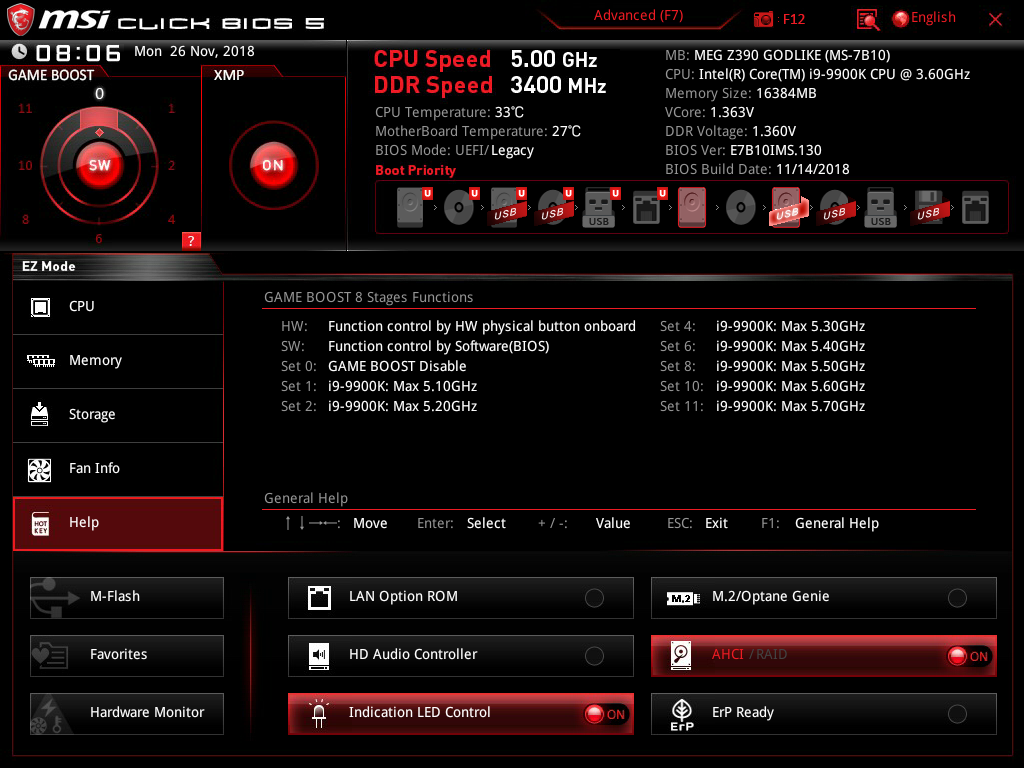
Task: Take a screenshot with the F12 camera icon
Action: pyautogui.click(x=763, y=19)
